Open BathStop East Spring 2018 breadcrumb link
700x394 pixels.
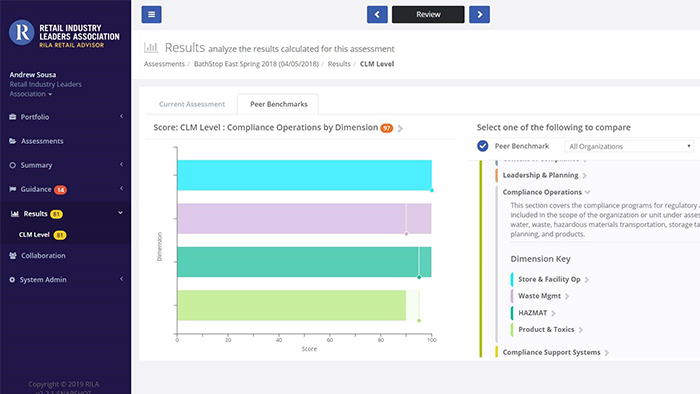(256, 64)
